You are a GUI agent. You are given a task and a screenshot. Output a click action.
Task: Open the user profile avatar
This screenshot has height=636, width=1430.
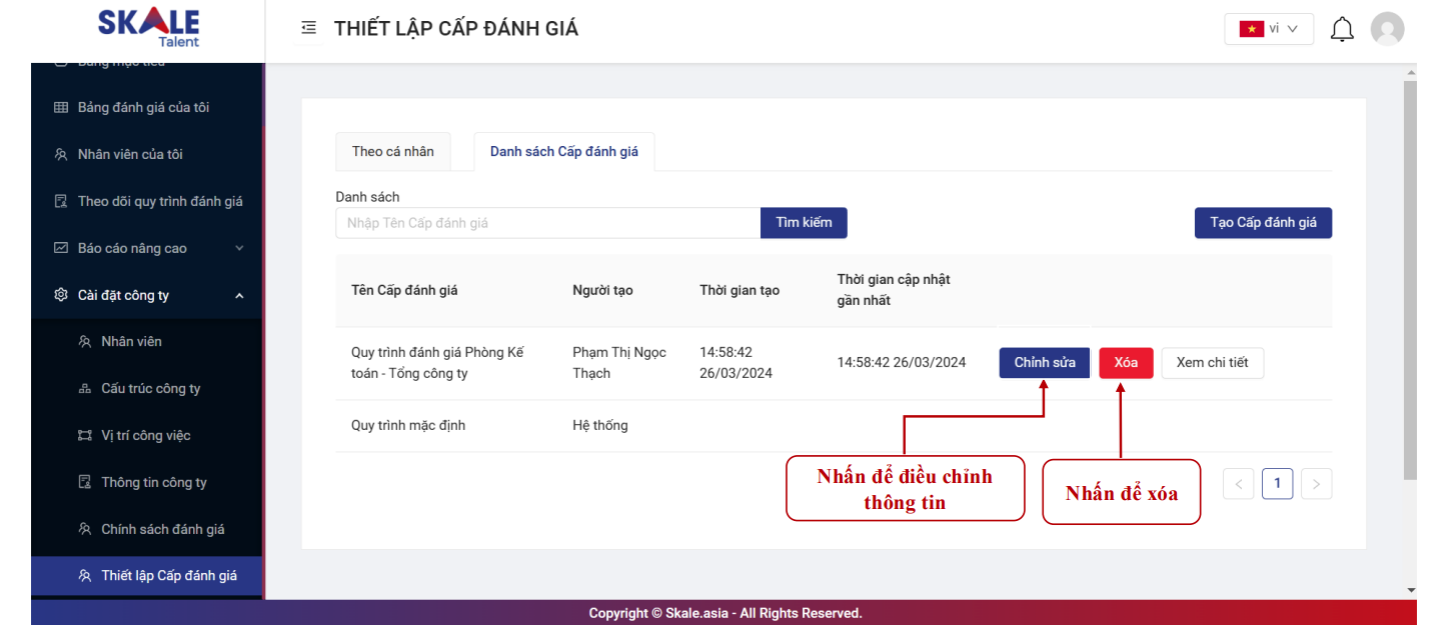pos(1386,29)
